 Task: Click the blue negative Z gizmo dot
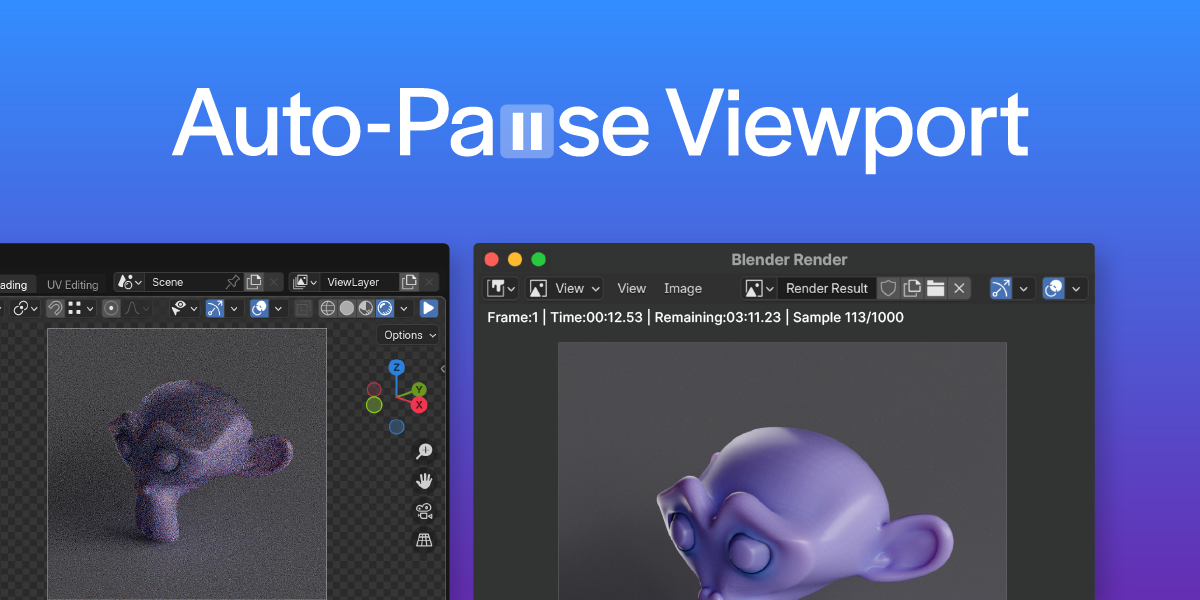pyautogui.click(x=397, y=427)
